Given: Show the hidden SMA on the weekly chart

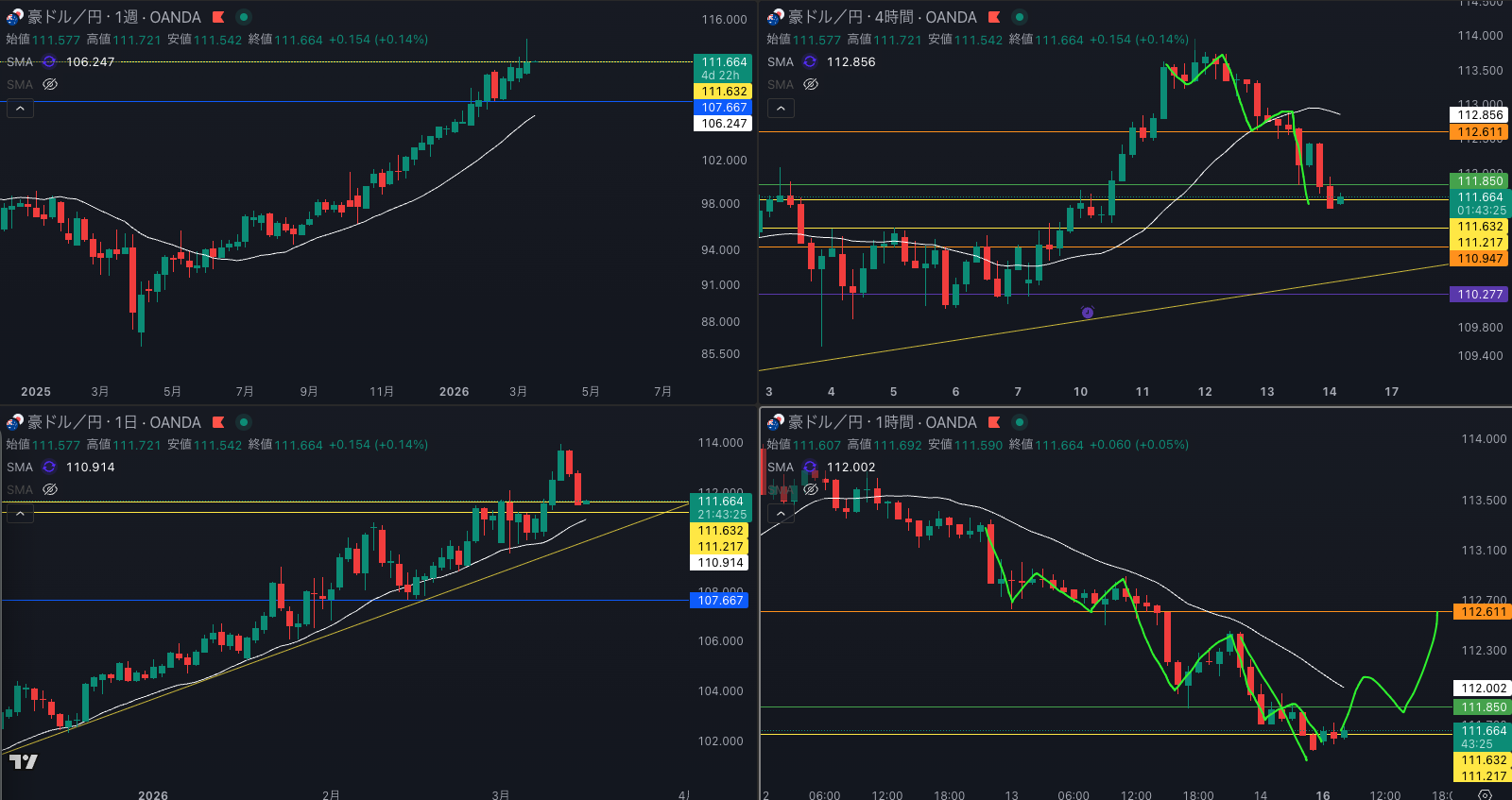Looking at the screenshot, I should pos(50,84).
